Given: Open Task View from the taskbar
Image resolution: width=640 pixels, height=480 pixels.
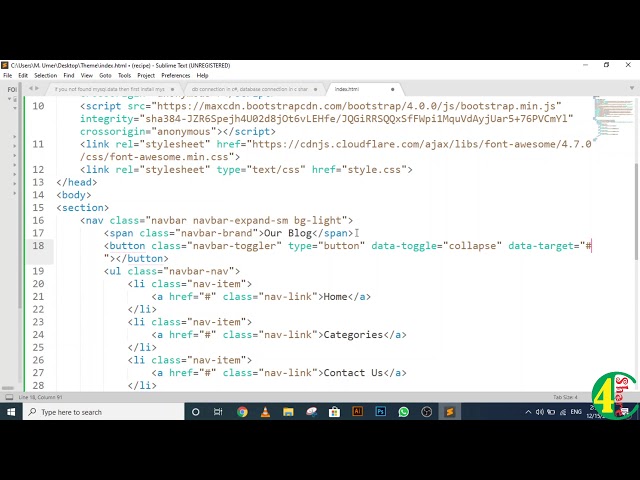Looking at the screenshot, I should point(218,412).
